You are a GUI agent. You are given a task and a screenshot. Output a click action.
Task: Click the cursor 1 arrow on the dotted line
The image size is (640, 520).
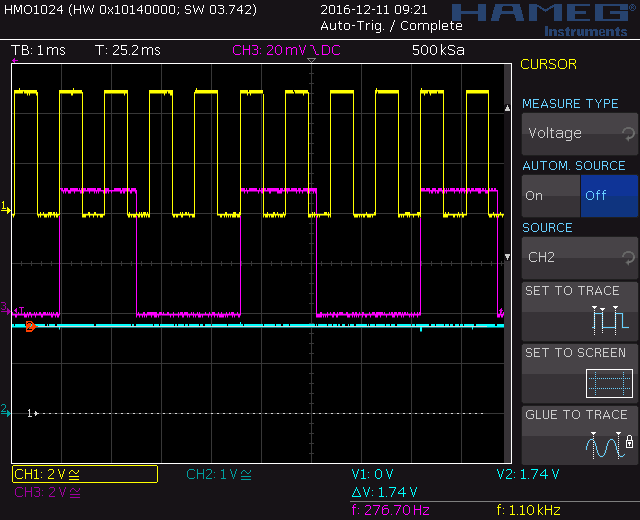tap(33, 413)
